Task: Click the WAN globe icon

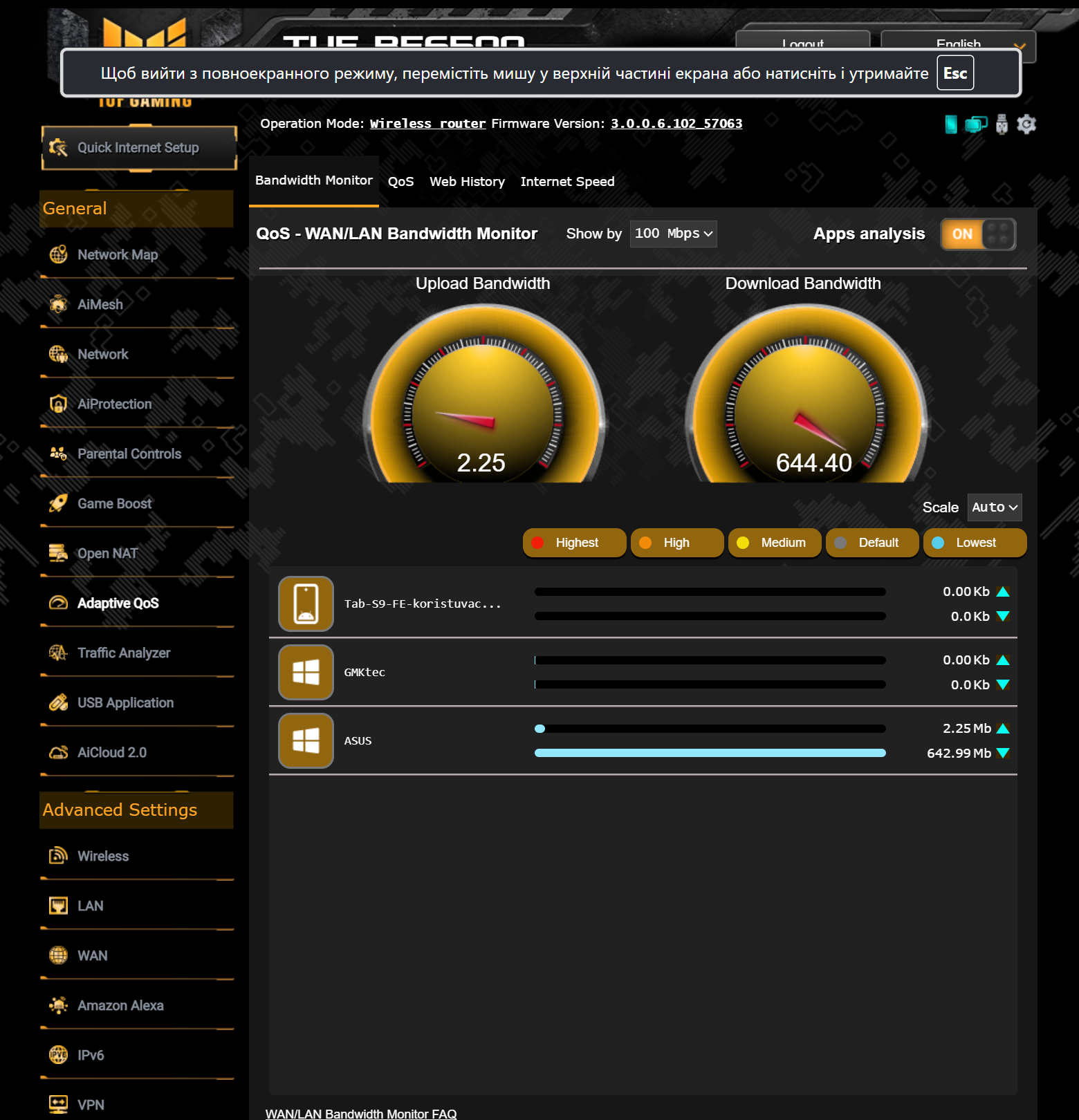Action: tap(58, 955)
